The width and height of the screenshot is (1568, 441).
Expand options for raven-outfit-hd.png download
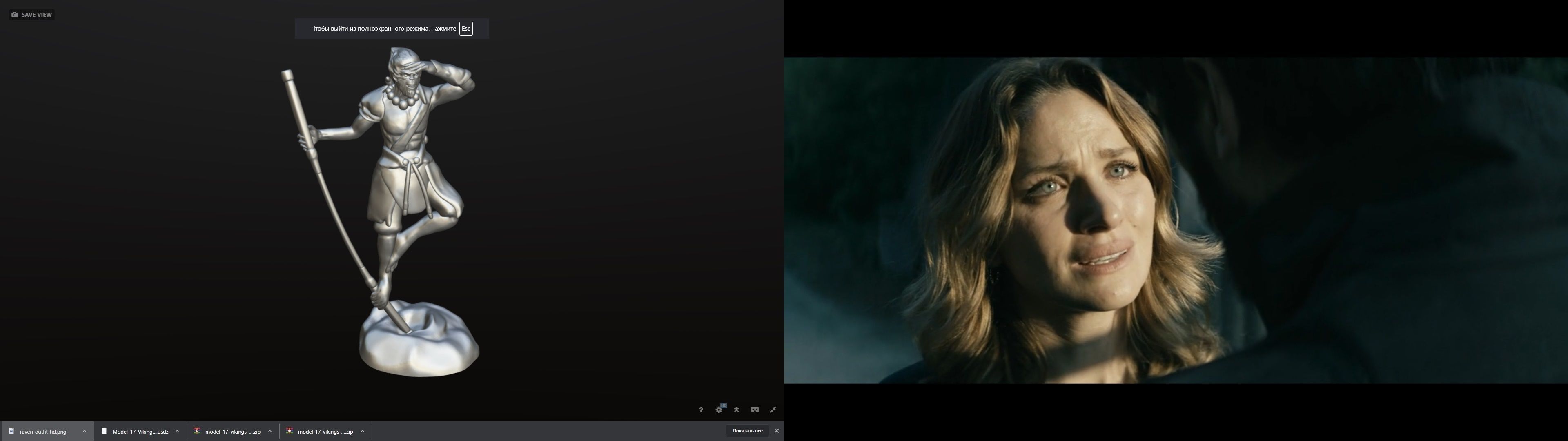point(85,431)
